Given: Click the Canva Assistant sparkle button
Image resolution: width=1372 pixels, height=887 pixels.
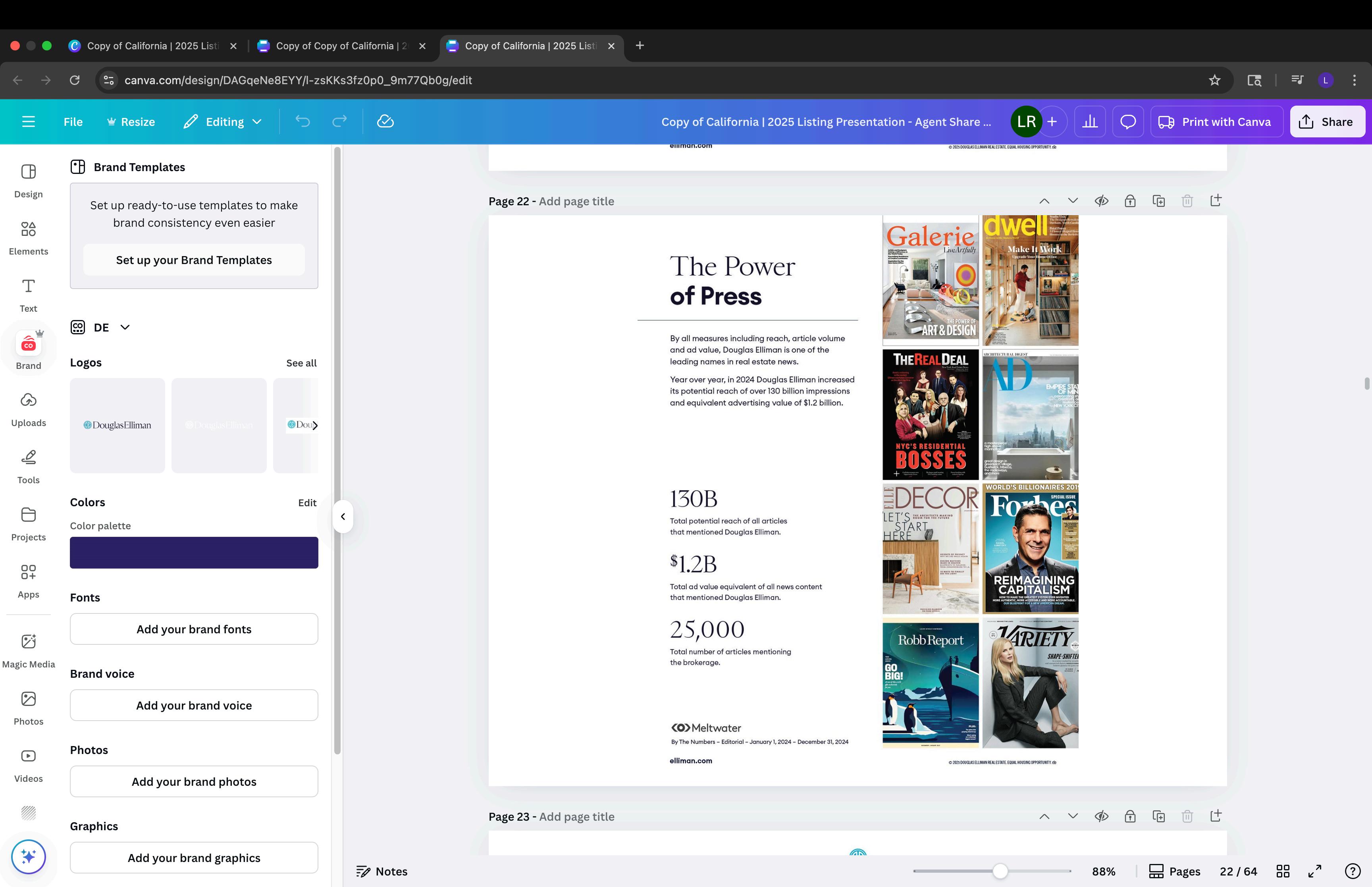Looking at the screenshot, I should 28,856.
